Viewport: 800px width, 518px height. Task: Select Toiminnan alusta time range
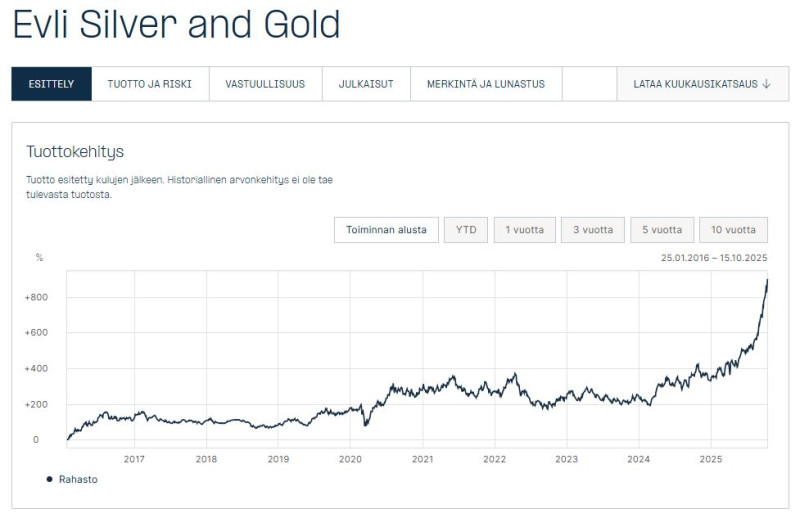click(386, 230)
